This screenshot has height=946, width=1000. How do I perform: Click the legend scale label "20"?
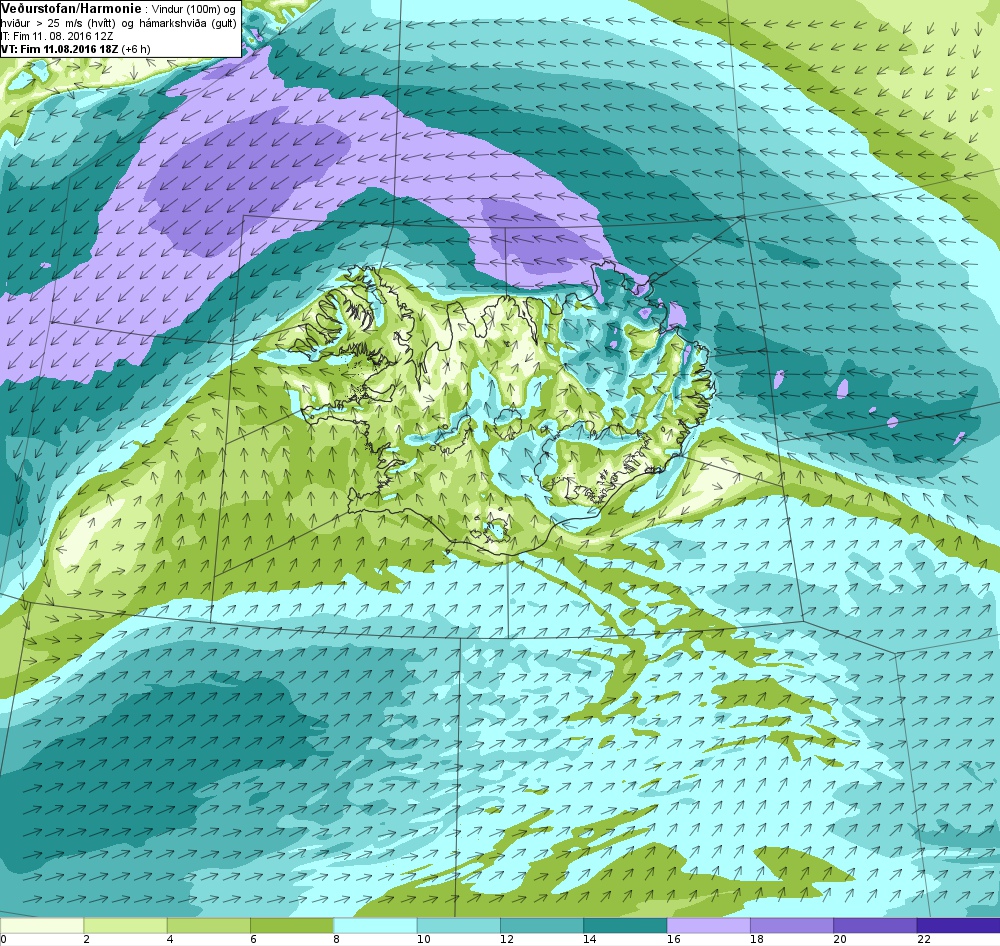pos(840,939)
